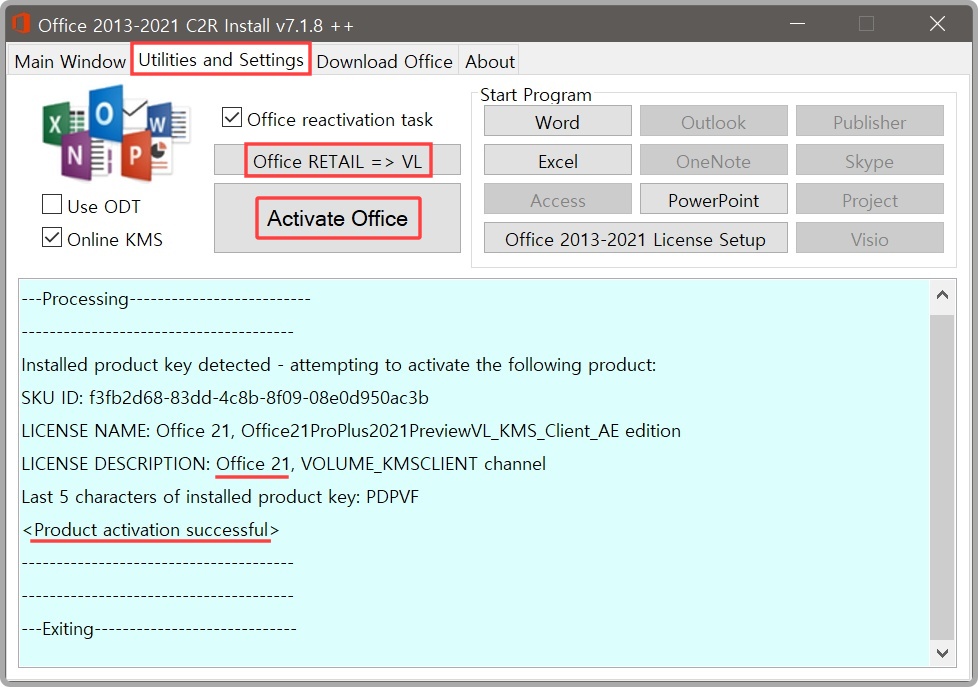Viewport: 978px width, 687px height.
Task: Open Office 2013-2021 License Setup
Action: (636, 238)
